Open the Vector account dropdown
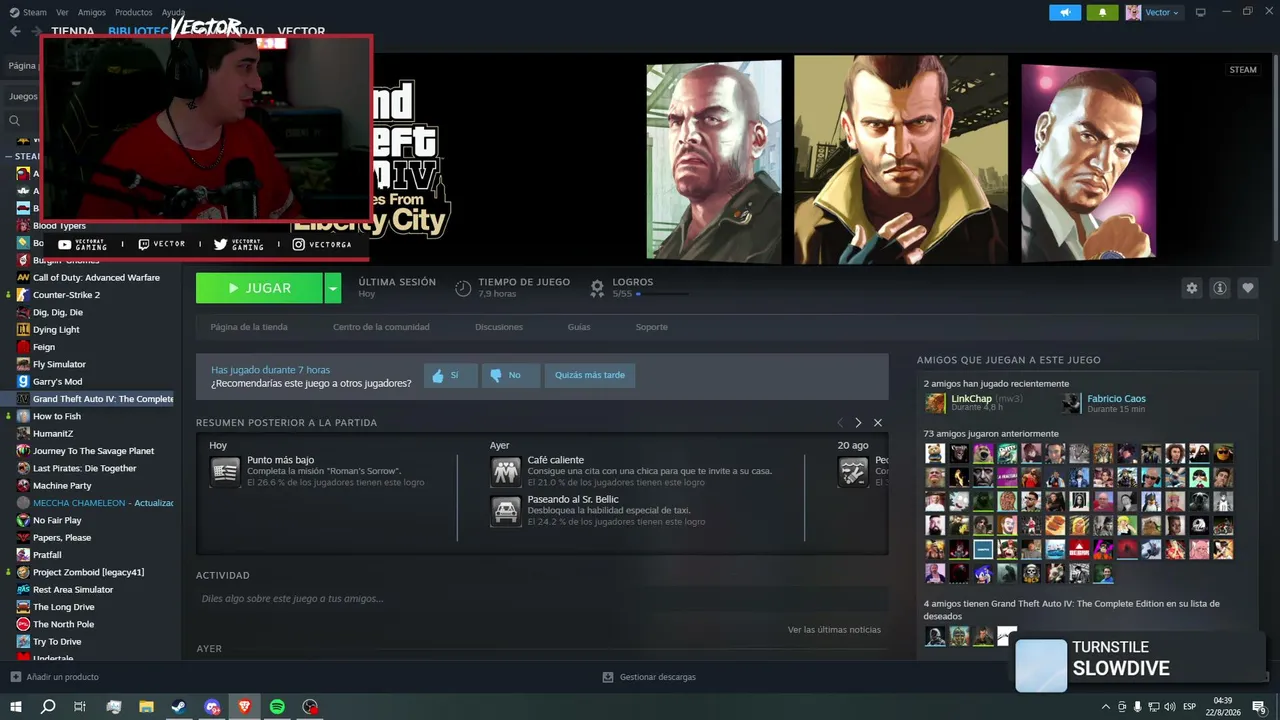The width and height of the screenshot is (1280, 720). point(1153,12)
